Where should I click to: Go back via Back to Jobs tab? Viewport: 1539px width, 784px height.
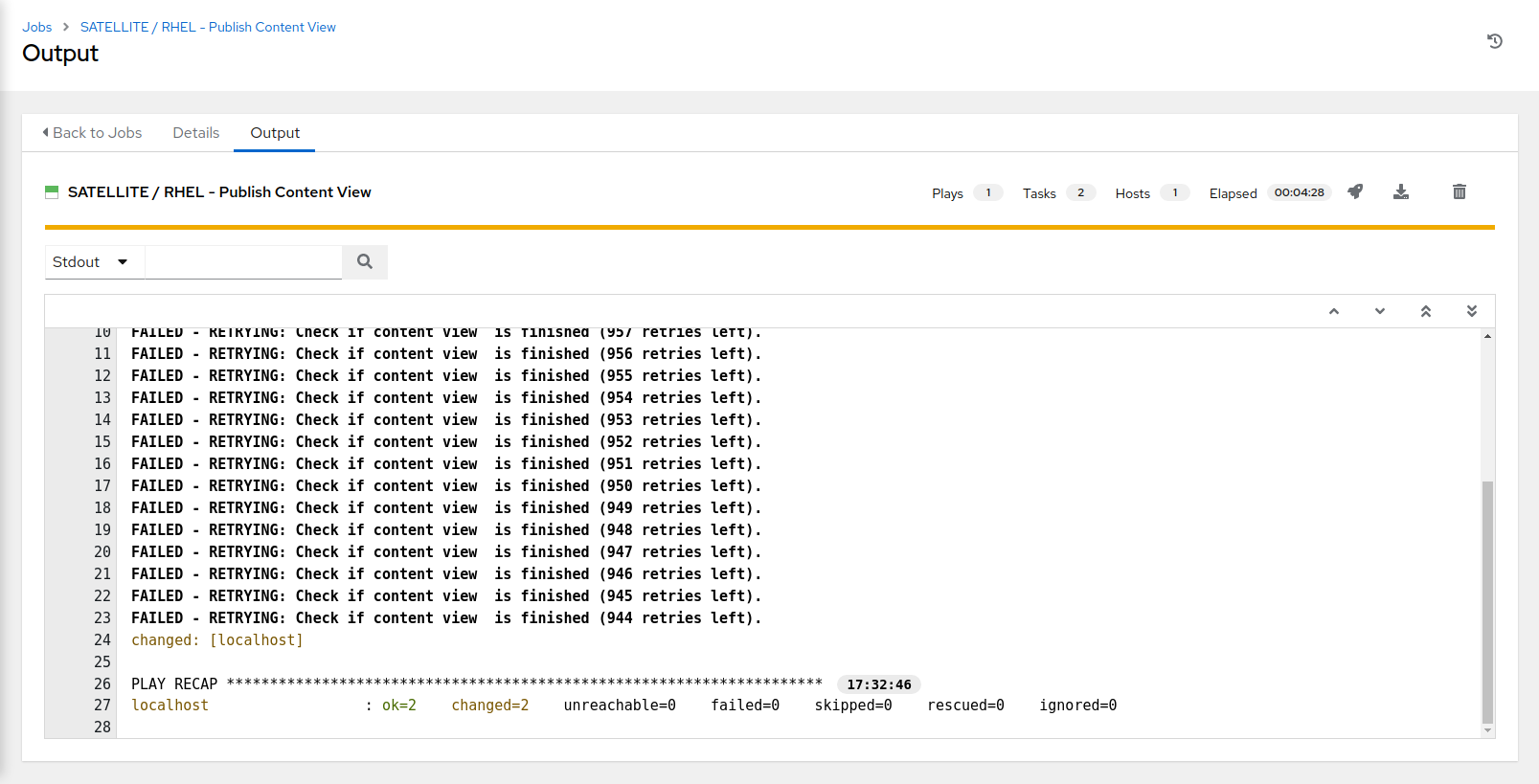click(x=92, y=133)
